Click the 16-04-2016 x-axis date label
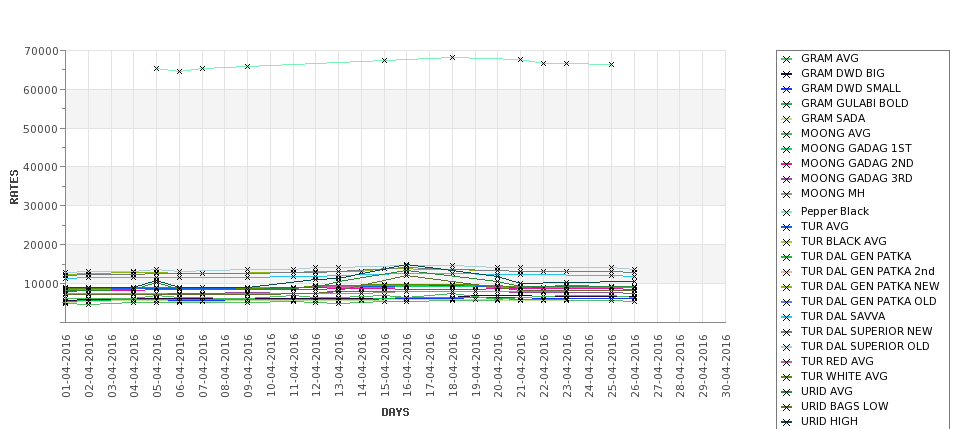975x429 pixels. [407, 366]
